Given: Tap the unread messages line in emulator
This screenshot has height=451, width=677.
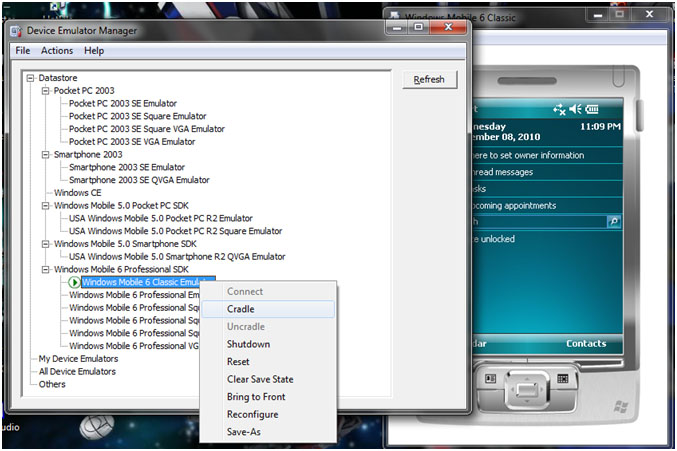Looking at the screenshot, I should point(547,172).
